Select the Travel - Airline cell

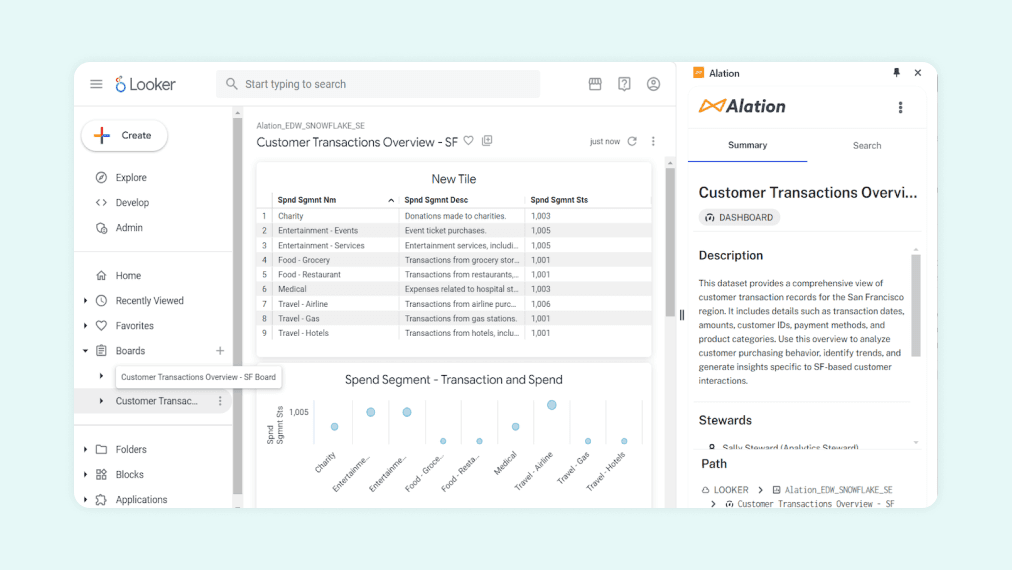point(303,304)
